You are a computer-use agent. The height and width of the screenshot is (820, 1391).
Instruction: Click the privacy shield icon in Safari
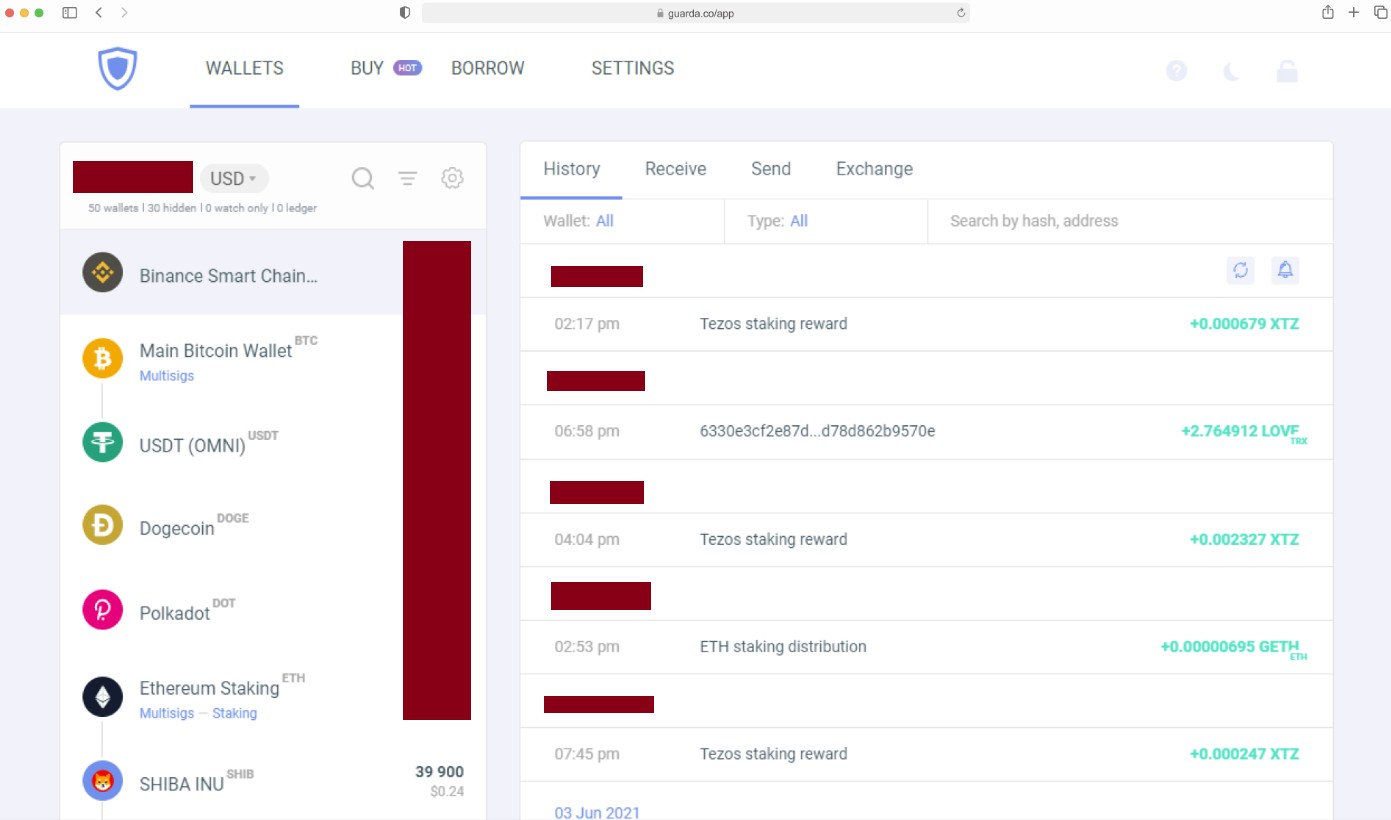404,12
